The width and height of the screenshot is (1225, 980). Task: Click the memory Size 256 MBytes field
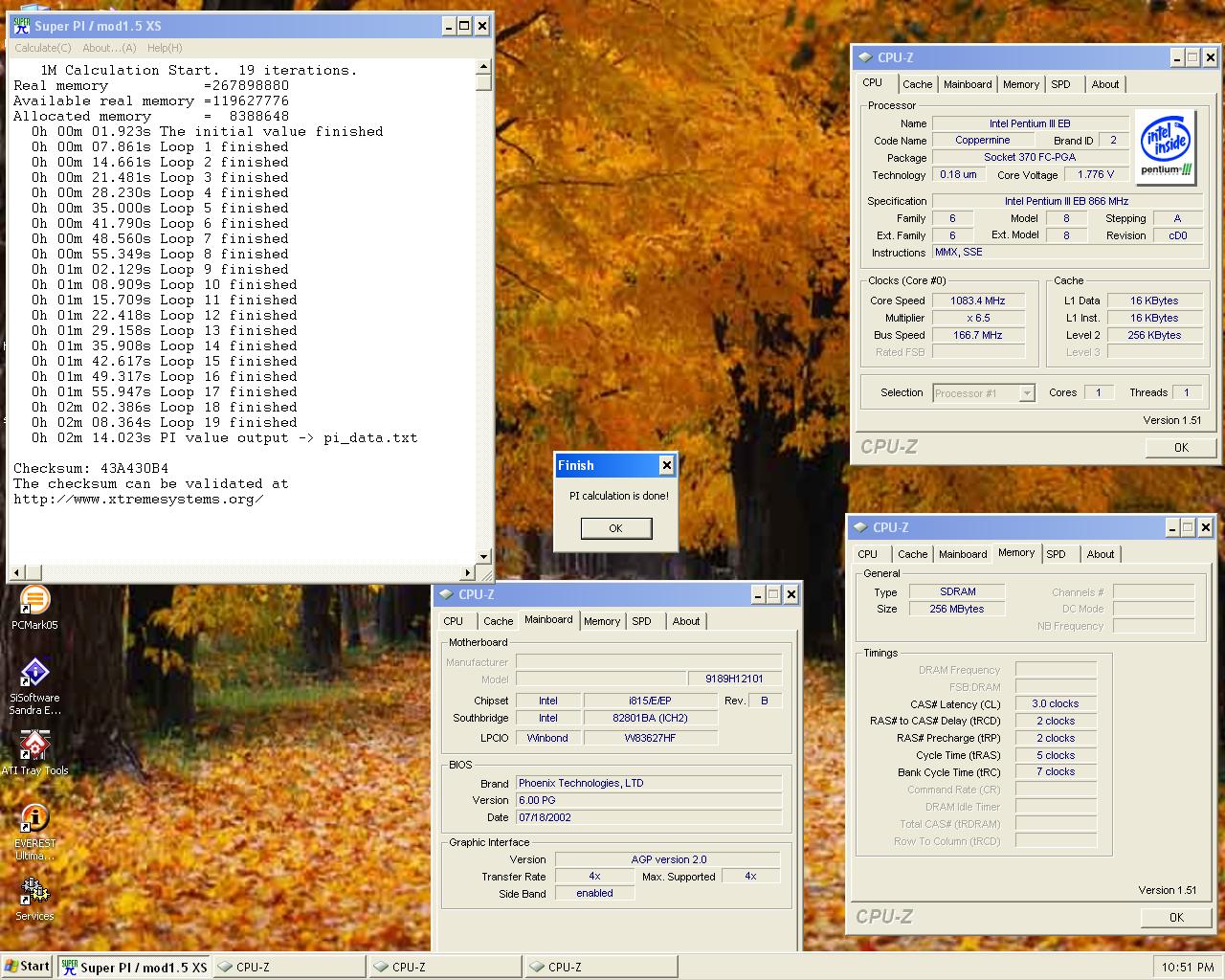[x=957, y=609]
